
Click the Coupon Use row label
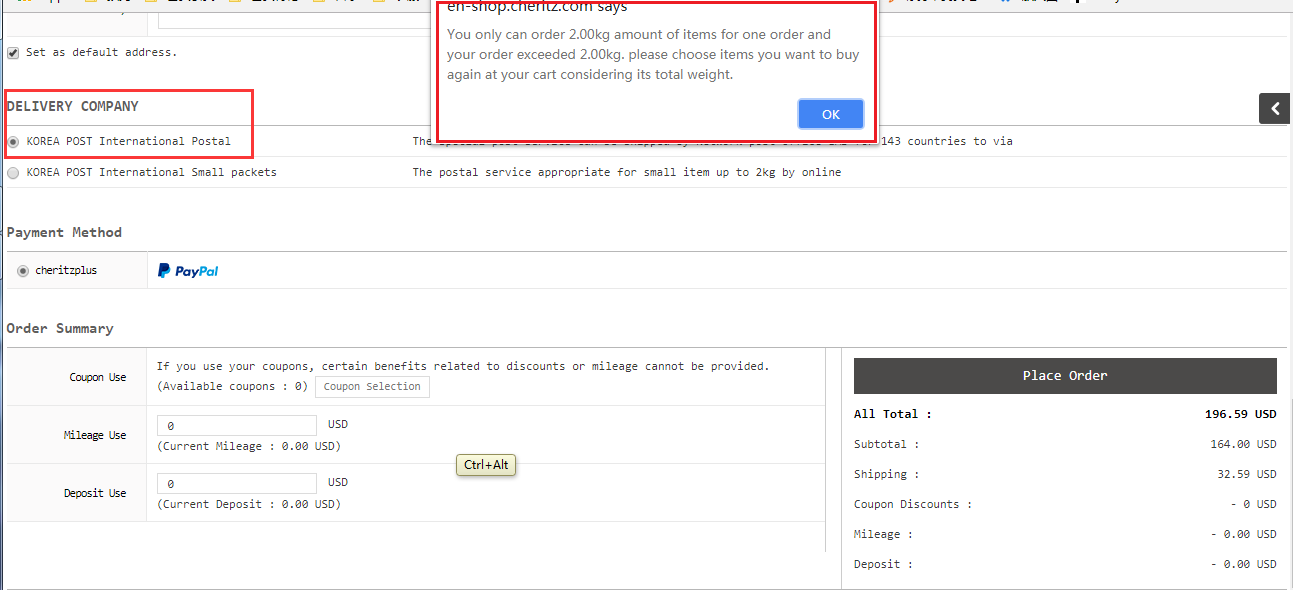[98, 378]
